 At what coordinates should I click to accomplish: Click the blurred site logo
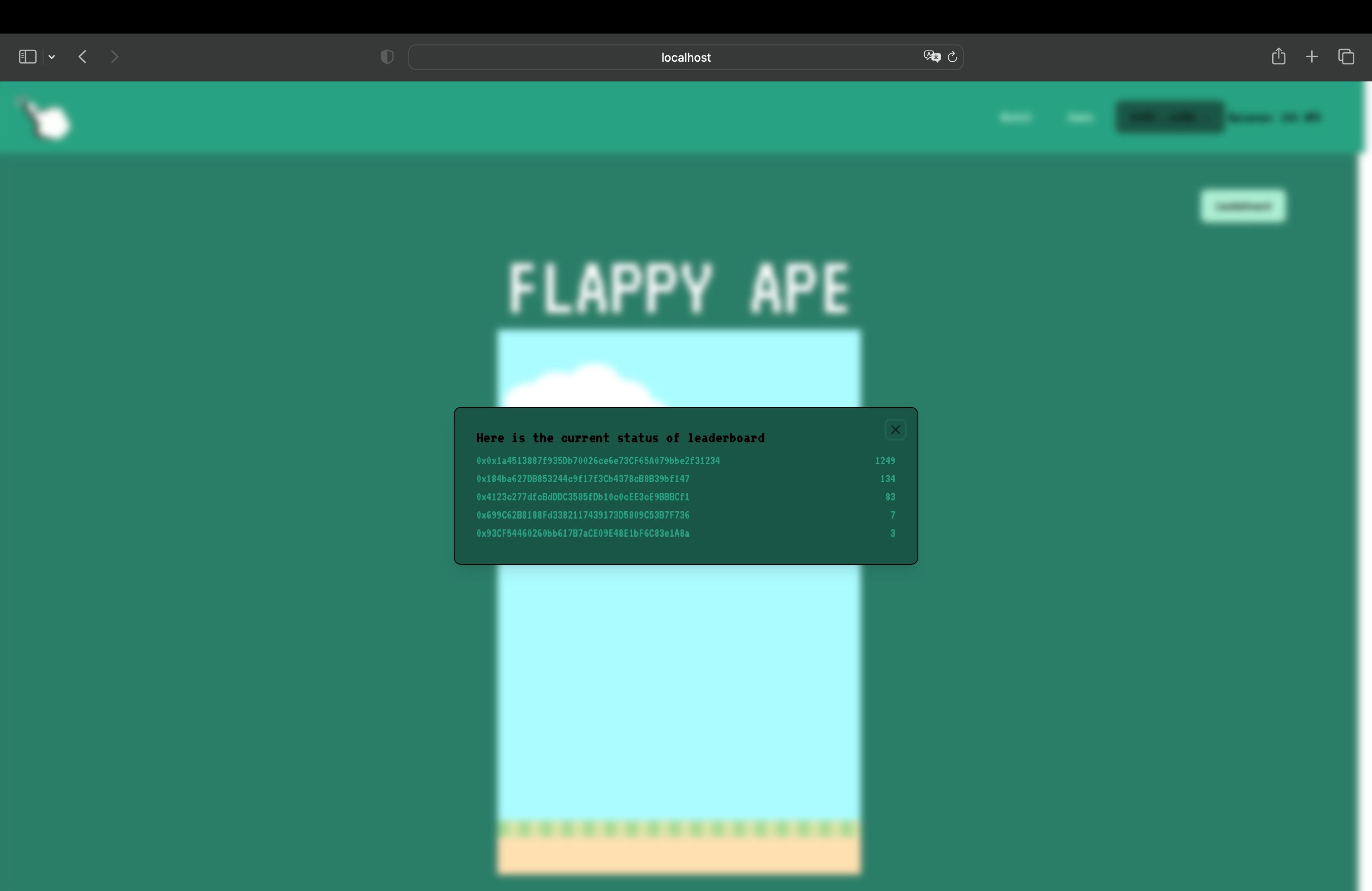(45, 119)
